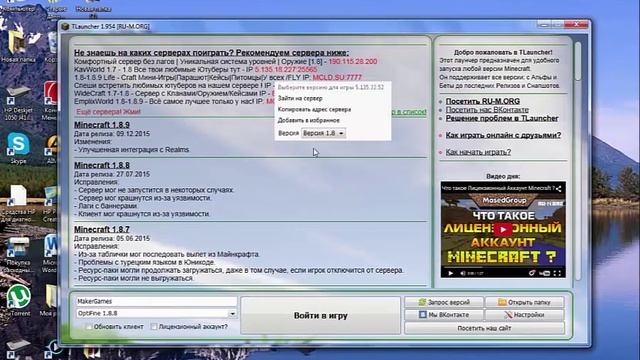This screenshot has height=360, width=640.
Task: Click 'Мы ВКонтакте' button with VK icon
Action: pyautogui.click(x=444, y=315)
